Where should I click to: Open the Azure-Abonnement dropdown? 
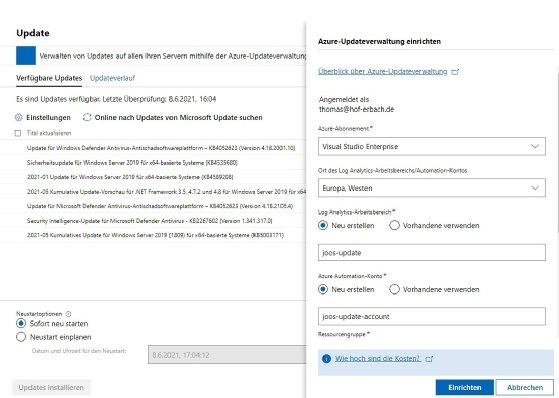point(432,146)
